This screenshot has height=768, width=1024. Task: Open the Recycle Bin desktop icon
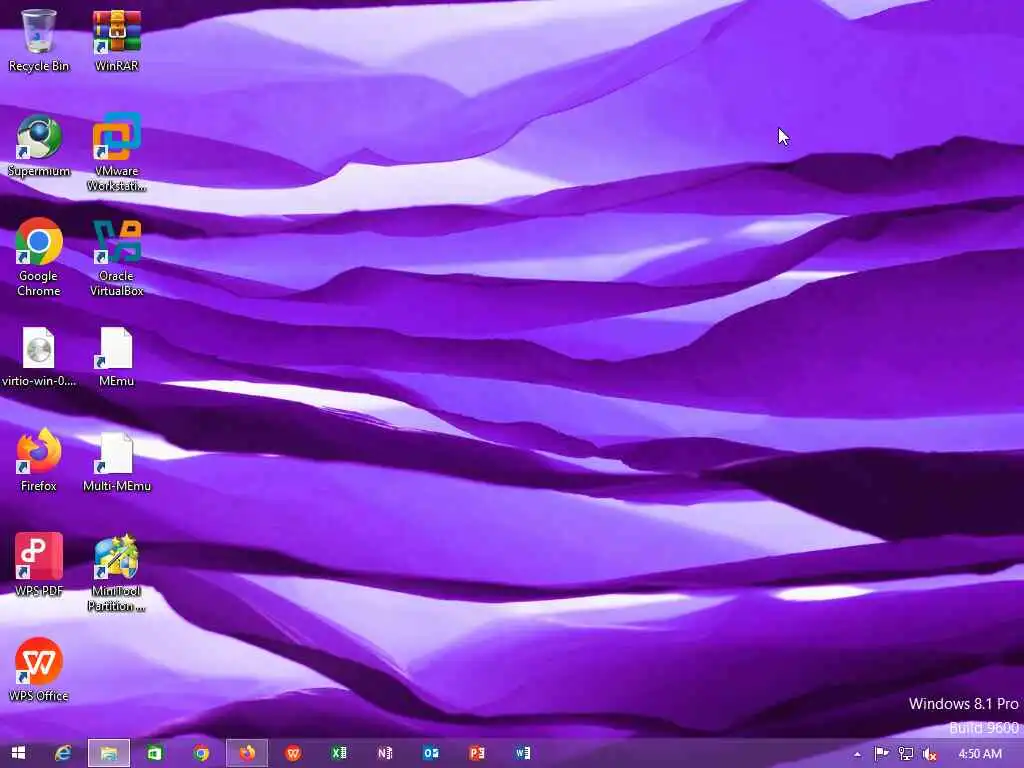point(39,40)
